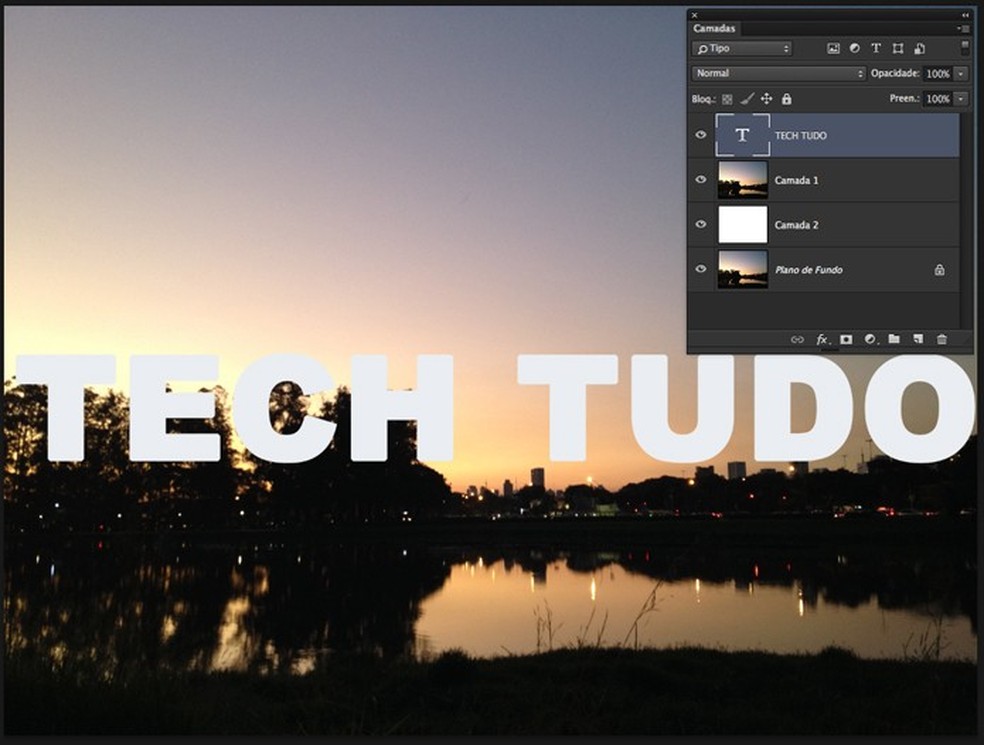Open the Preen. fill slider arrow
Viewport: 984px width, 745px height.
point(961,99)
